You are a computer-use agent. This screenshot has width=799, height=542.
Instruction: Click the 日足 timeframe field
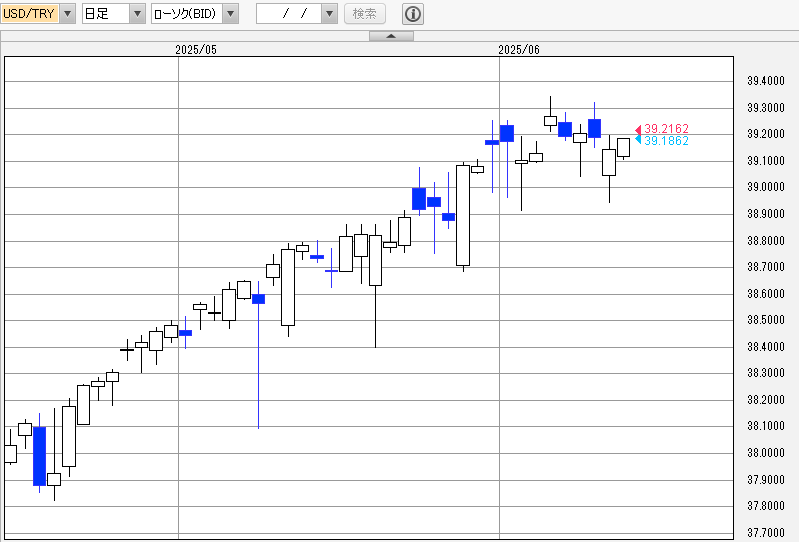point(106,14)
